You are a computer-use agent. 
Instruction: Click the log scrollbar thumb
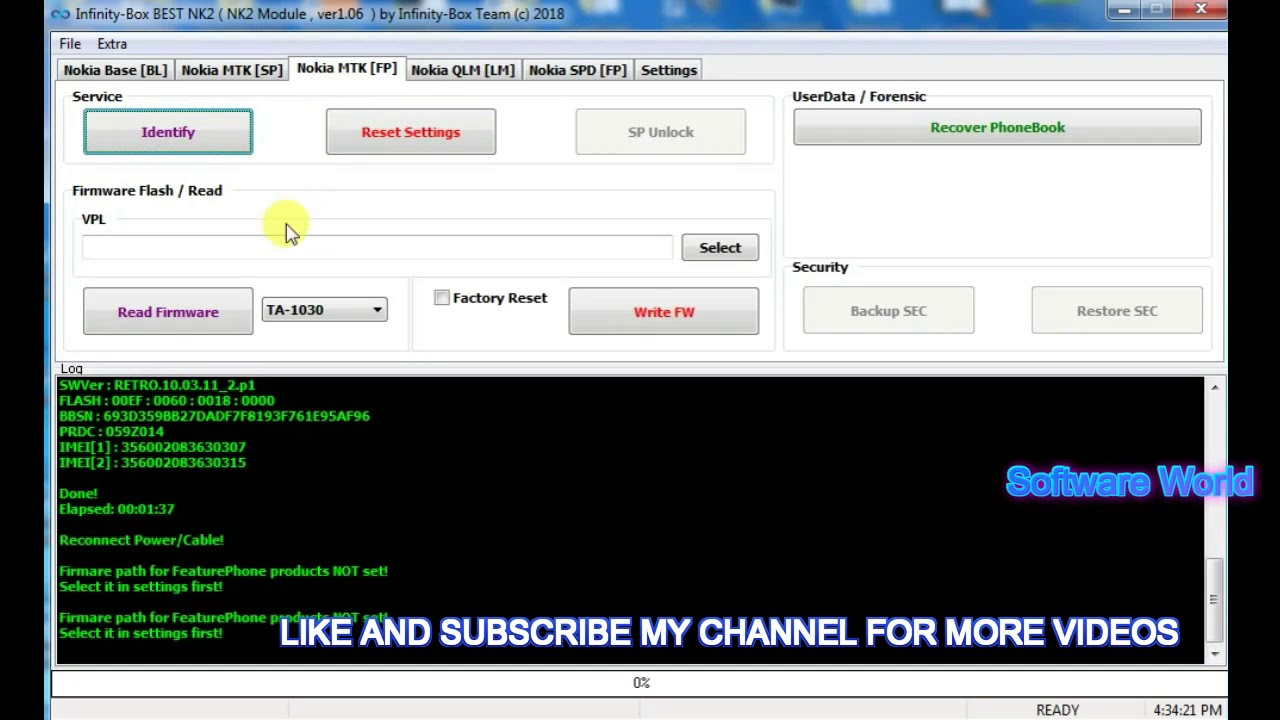pos(1215,600)
